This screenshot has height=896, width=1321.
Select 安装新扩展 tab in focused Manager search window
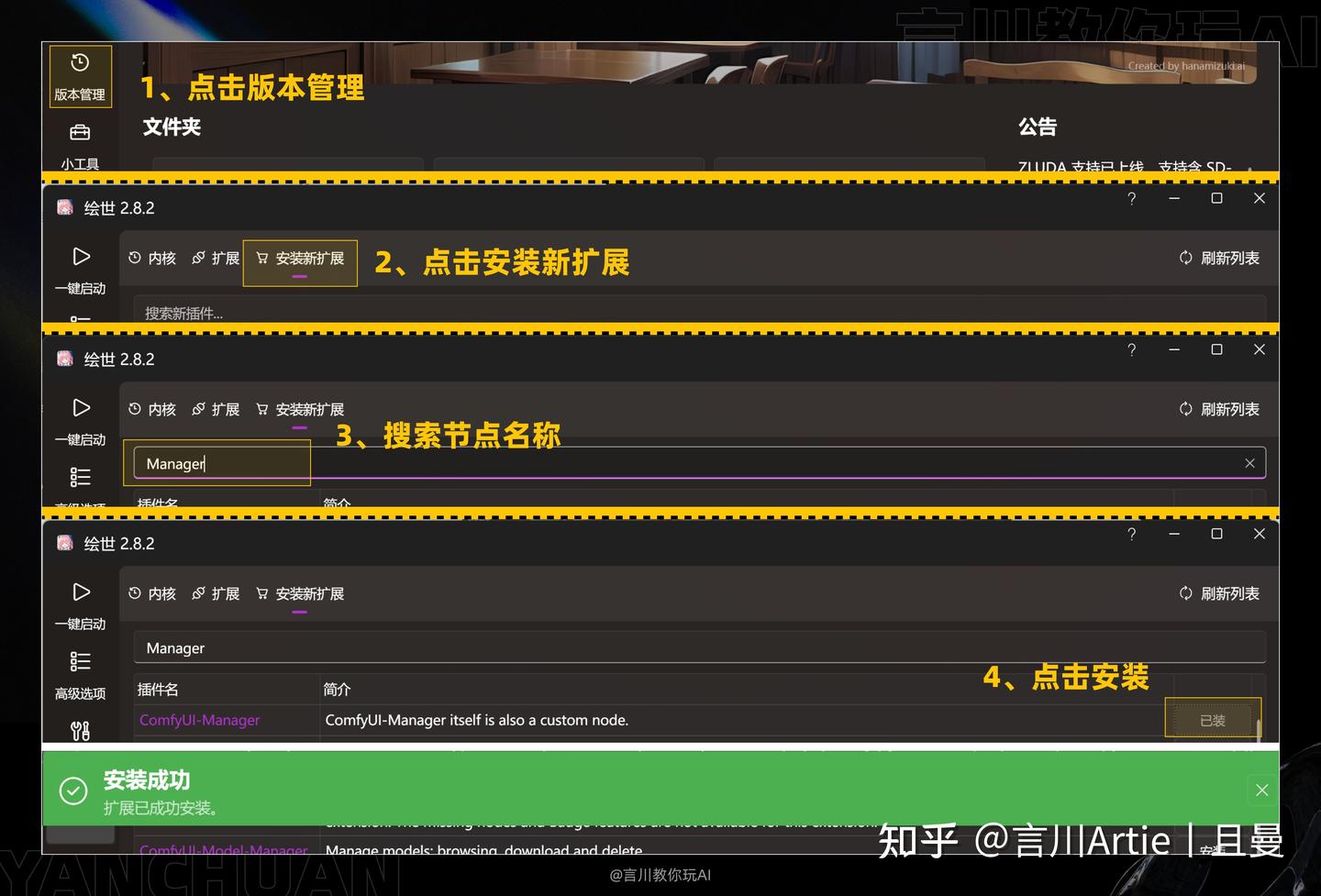click(x=300, y=410)
